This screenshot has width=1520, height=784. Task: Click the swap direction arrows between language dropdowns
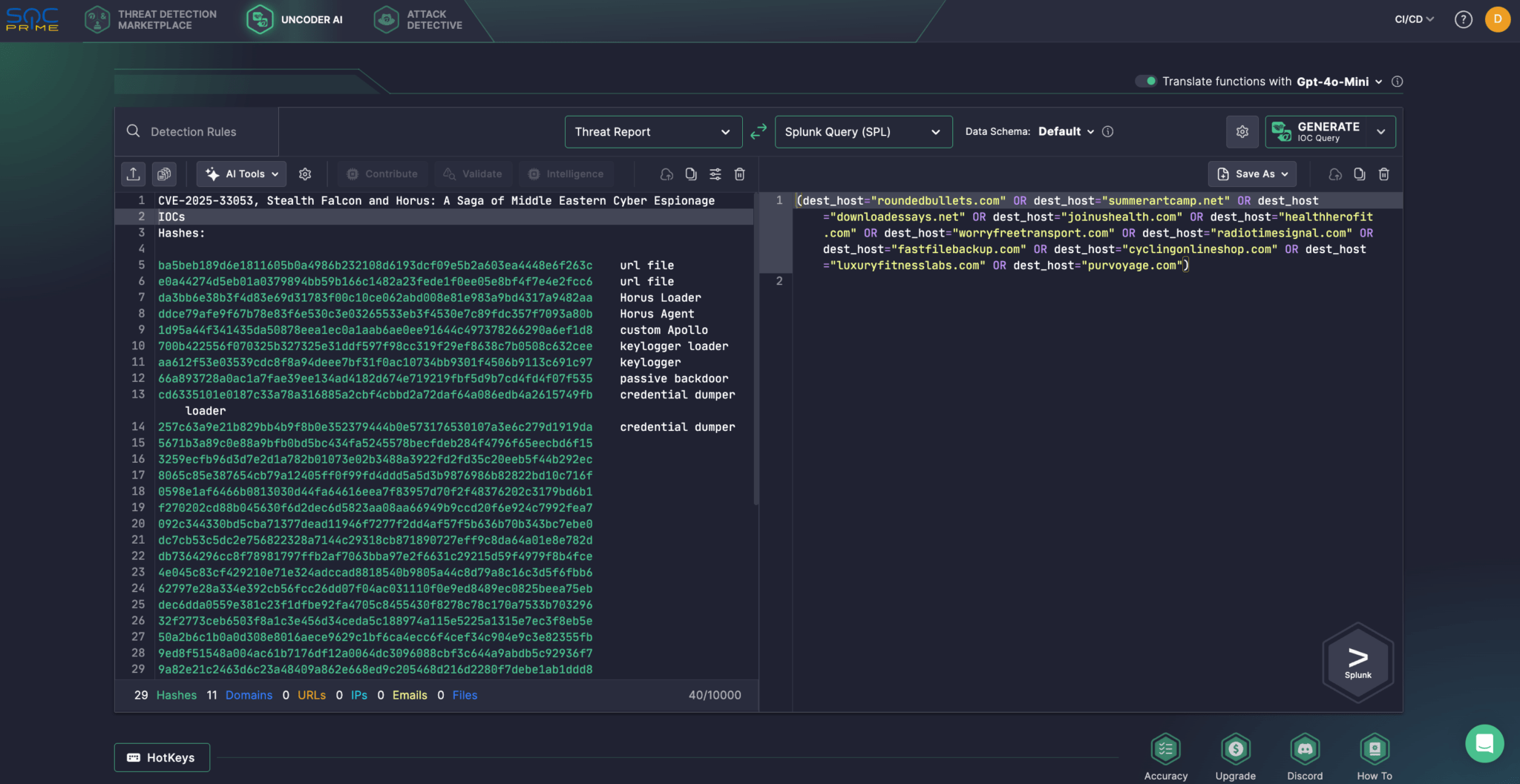[x=758, y=131]
